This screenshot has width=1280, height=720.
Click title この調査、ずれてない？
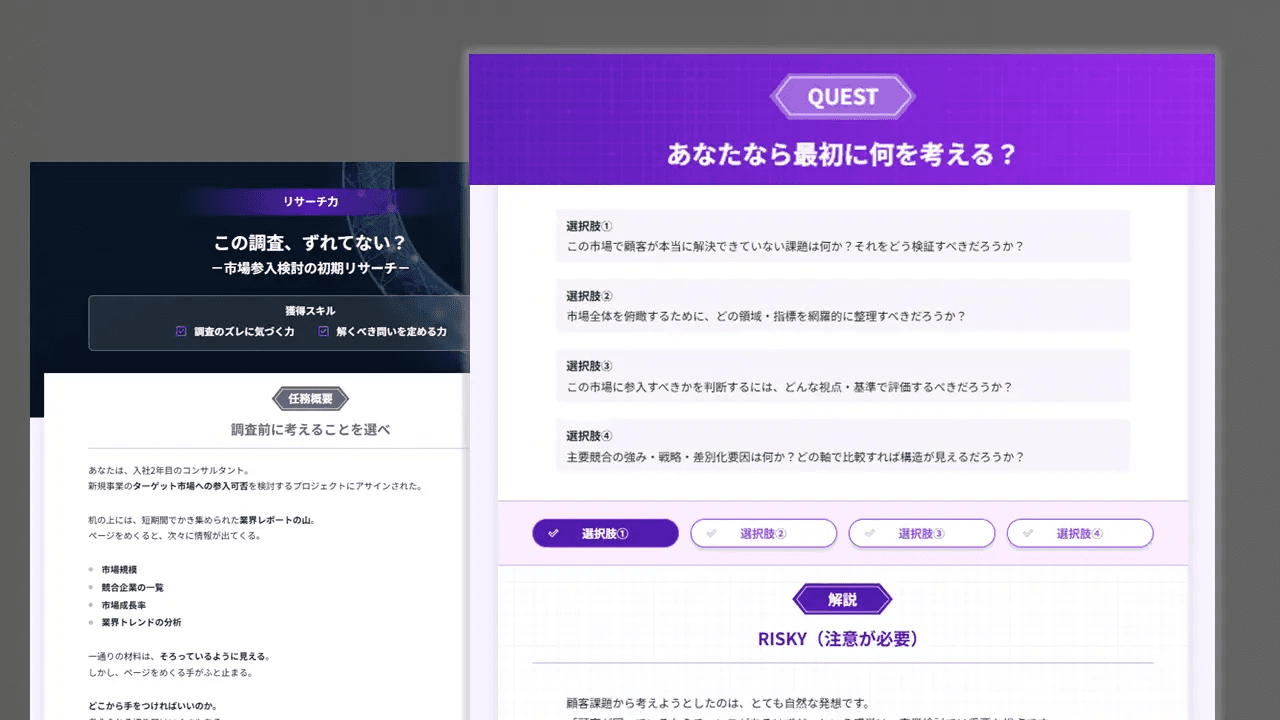click(310, 243)
